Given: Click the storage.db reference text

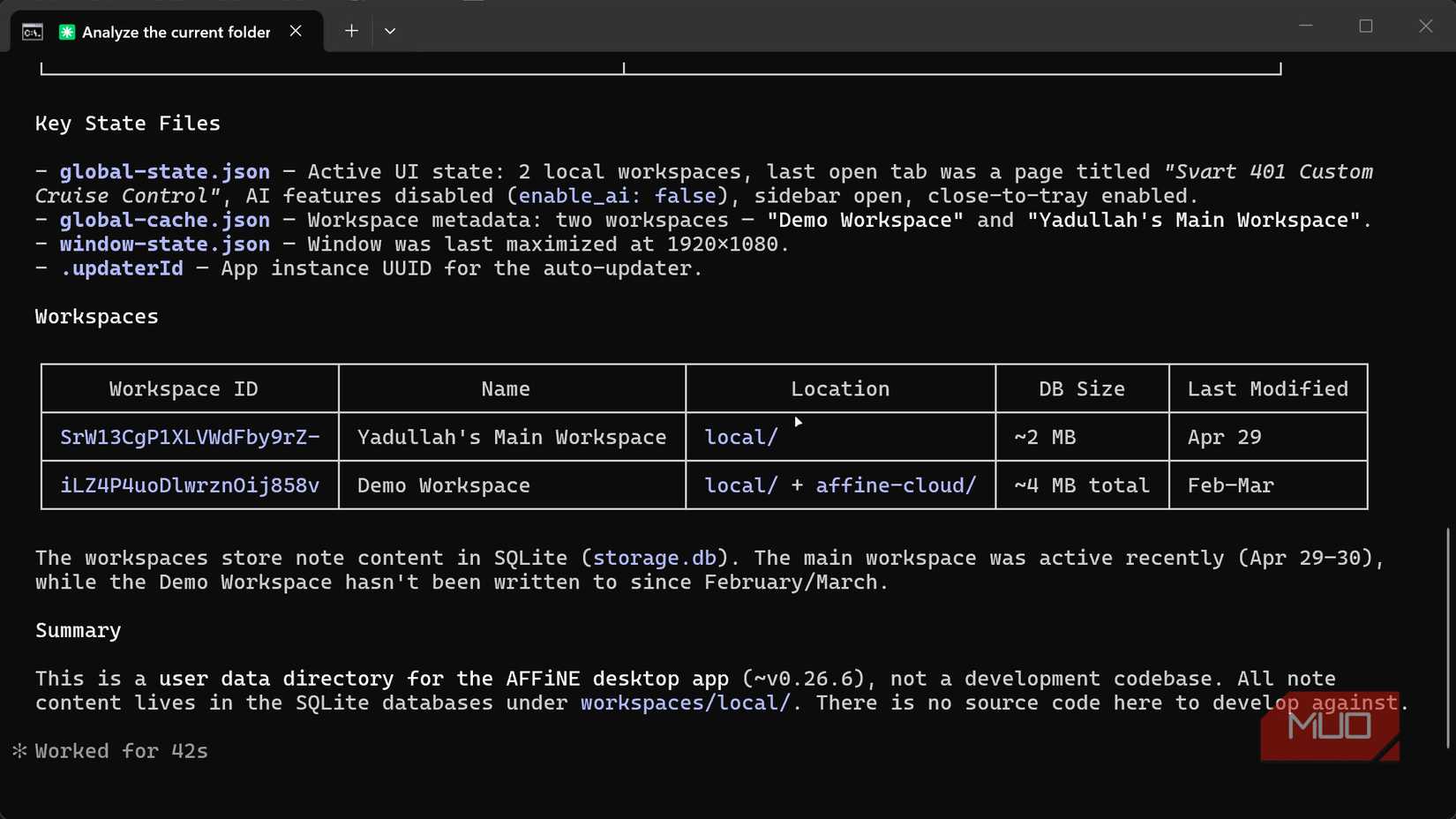Looking at the screenshot, I should click(654, 559).
